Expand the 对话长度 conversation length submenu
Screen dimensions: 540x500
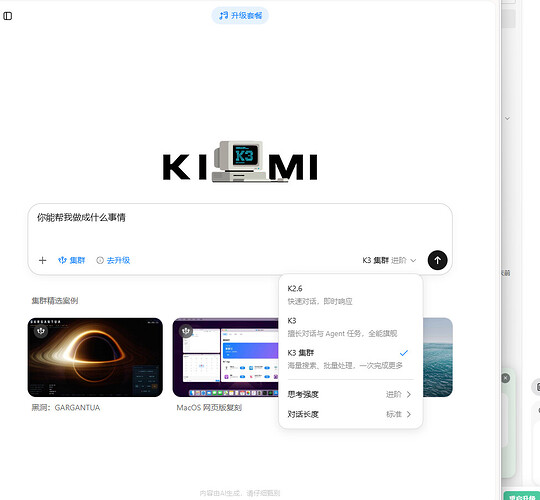coord(350,414)
